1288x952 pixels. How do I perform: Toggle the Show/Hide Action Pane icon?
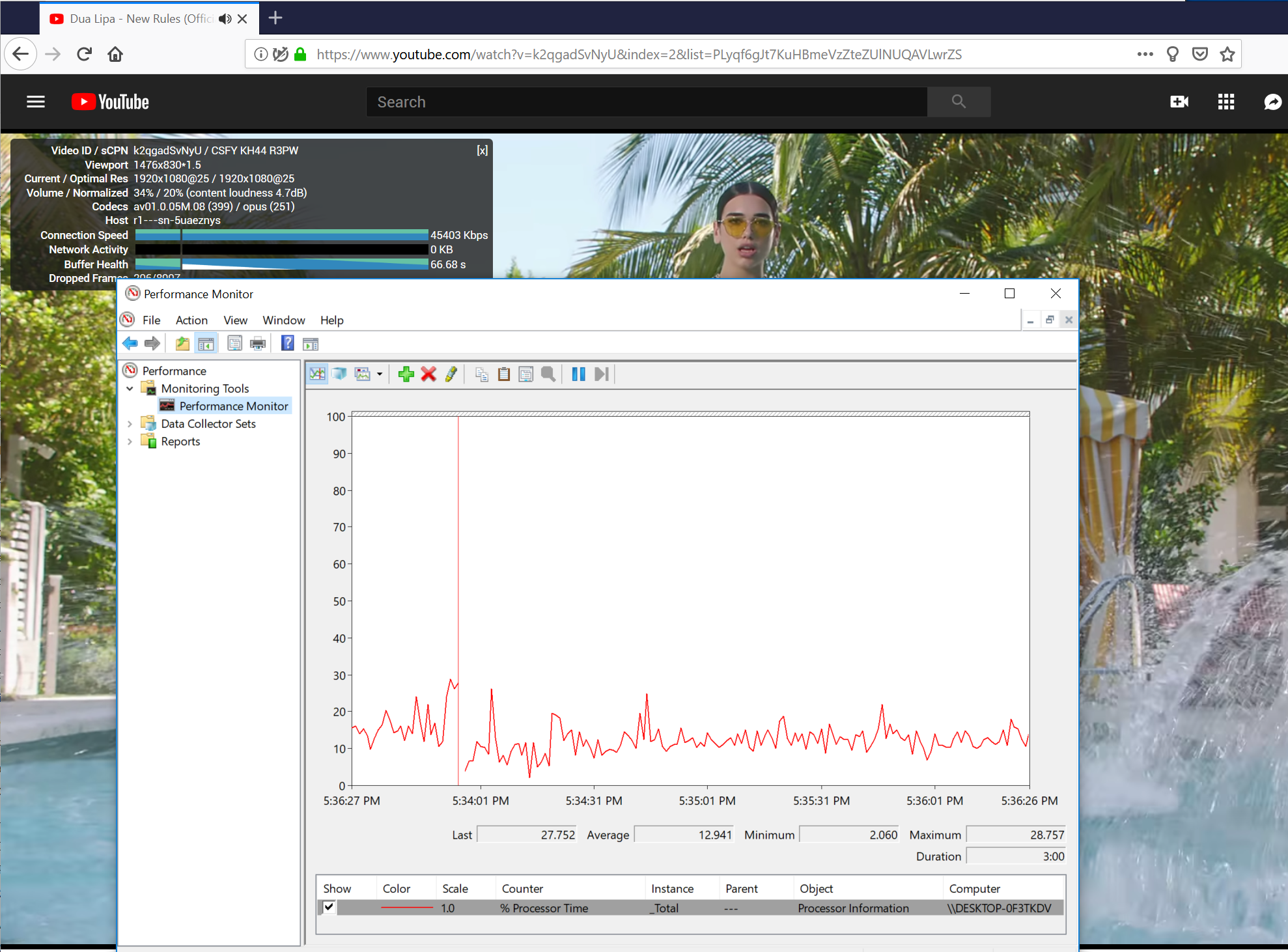coord(311,343)
